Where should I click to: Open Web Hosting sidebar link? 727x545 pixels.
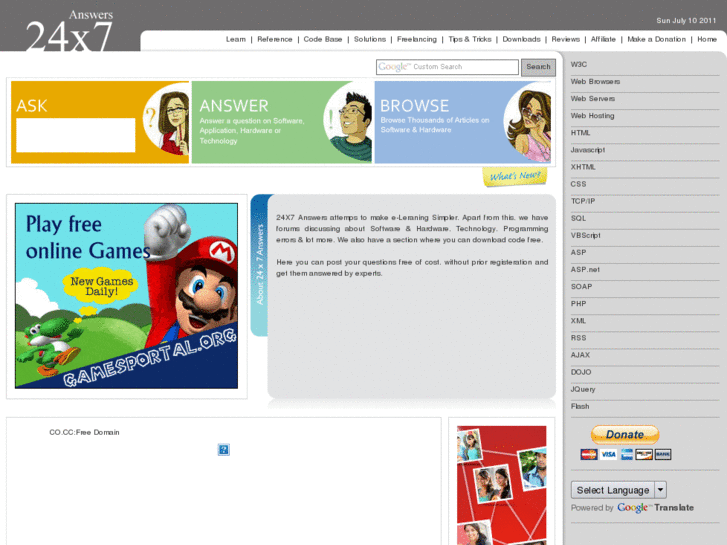point(593,116)
